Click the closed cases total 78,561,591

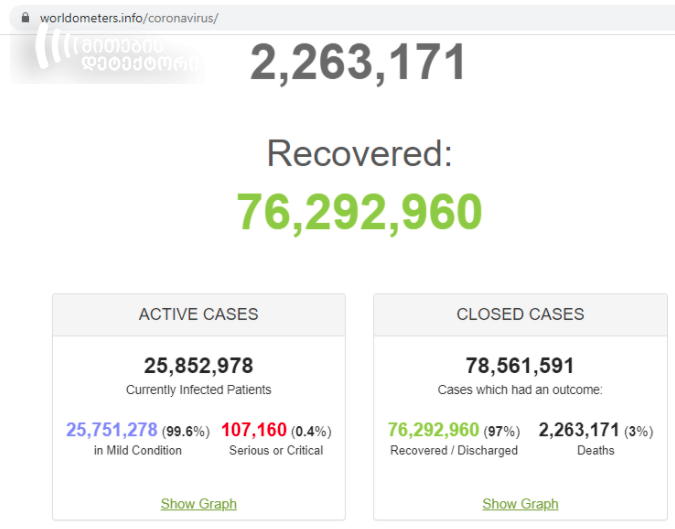520,365
